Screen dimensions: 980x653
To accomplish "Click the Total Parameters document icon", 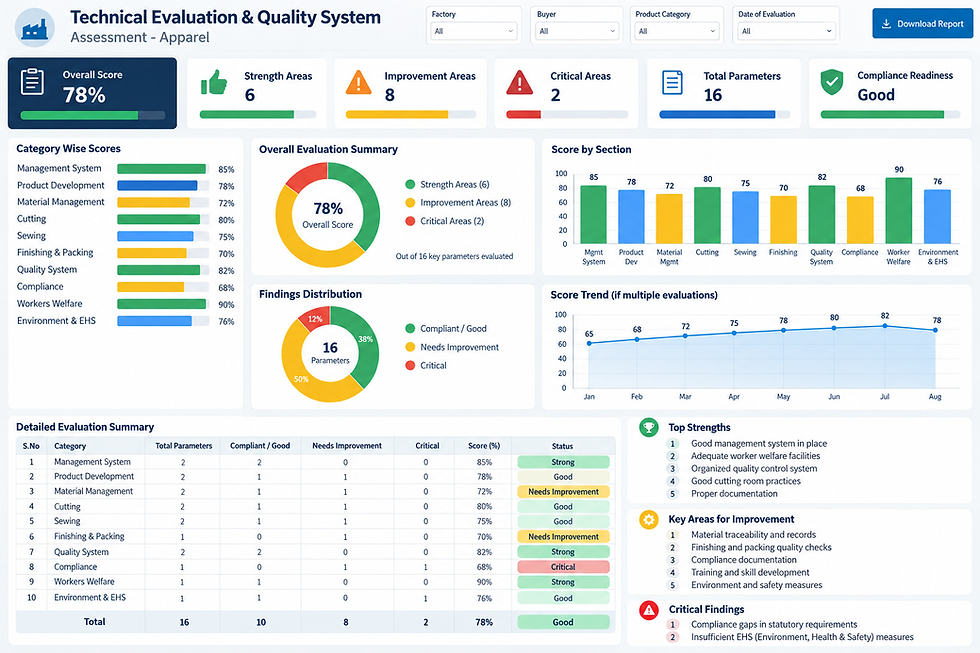I will point(672,82).
